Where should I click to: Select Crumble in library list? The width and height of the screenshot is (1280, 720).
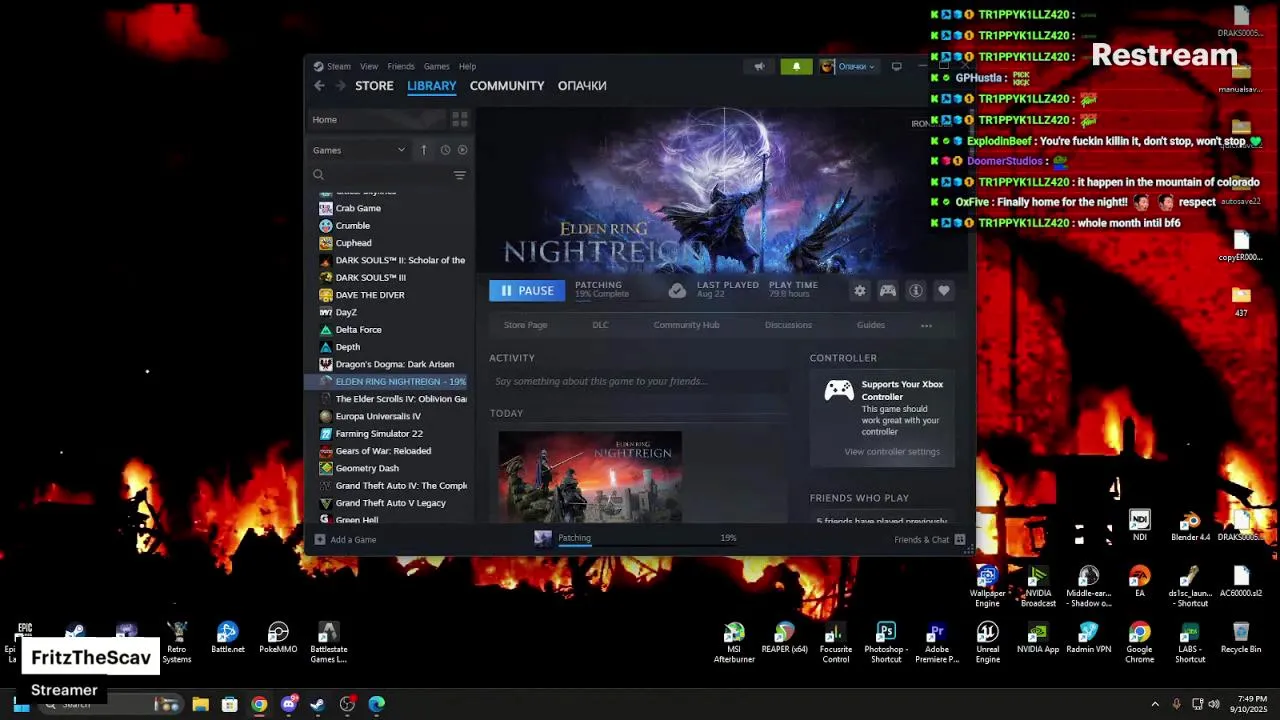[352, 226]
